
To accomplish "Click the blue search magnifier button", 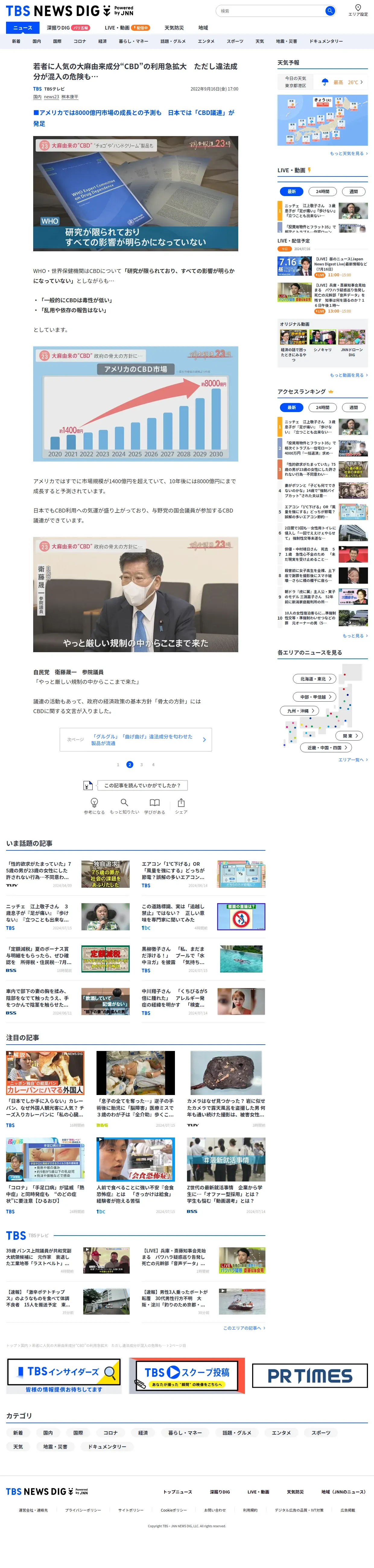I will (x=330, y=11).
